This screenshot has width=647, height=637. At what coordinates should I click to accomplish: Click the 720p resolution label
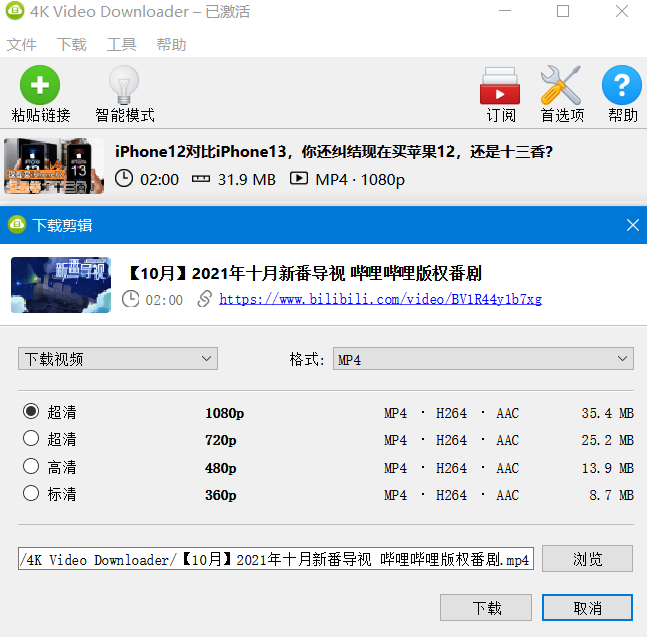pyautogui.click(x=221, y=440)
